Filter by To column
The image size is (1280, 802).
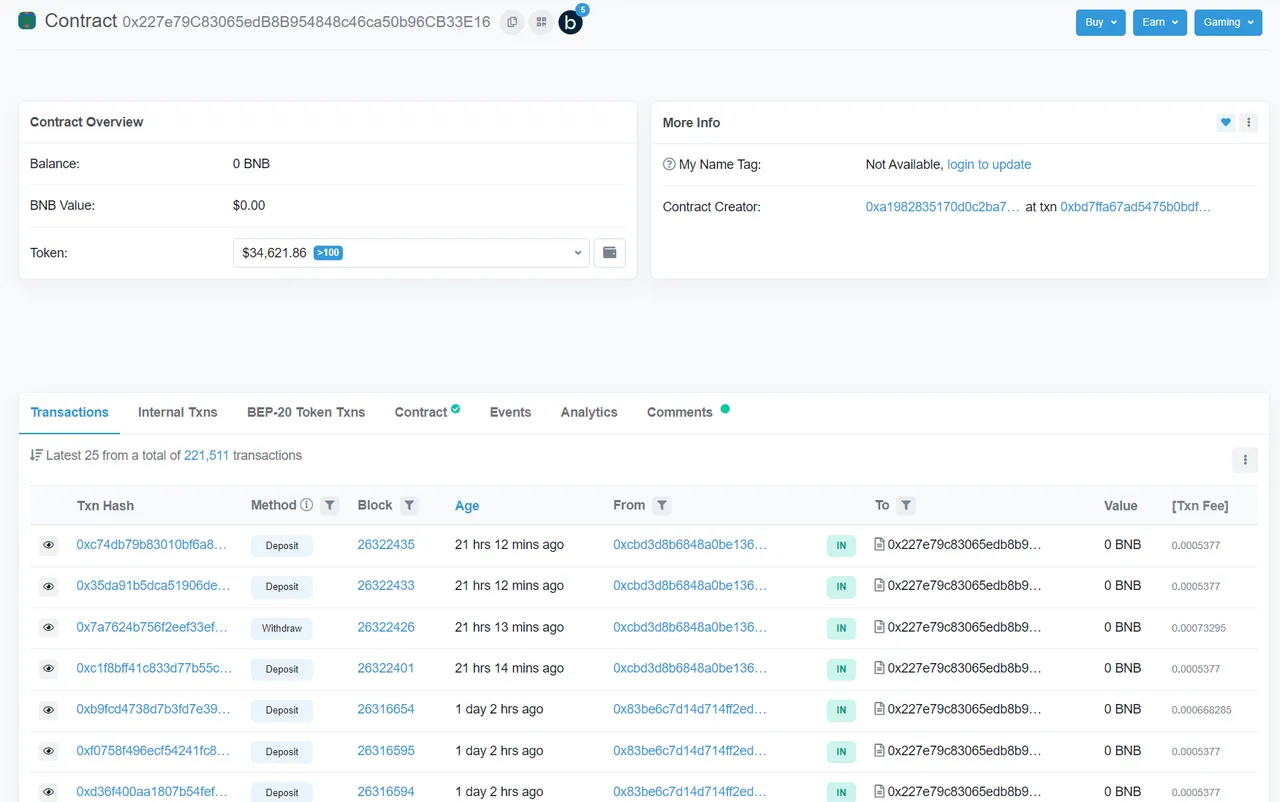905,506
